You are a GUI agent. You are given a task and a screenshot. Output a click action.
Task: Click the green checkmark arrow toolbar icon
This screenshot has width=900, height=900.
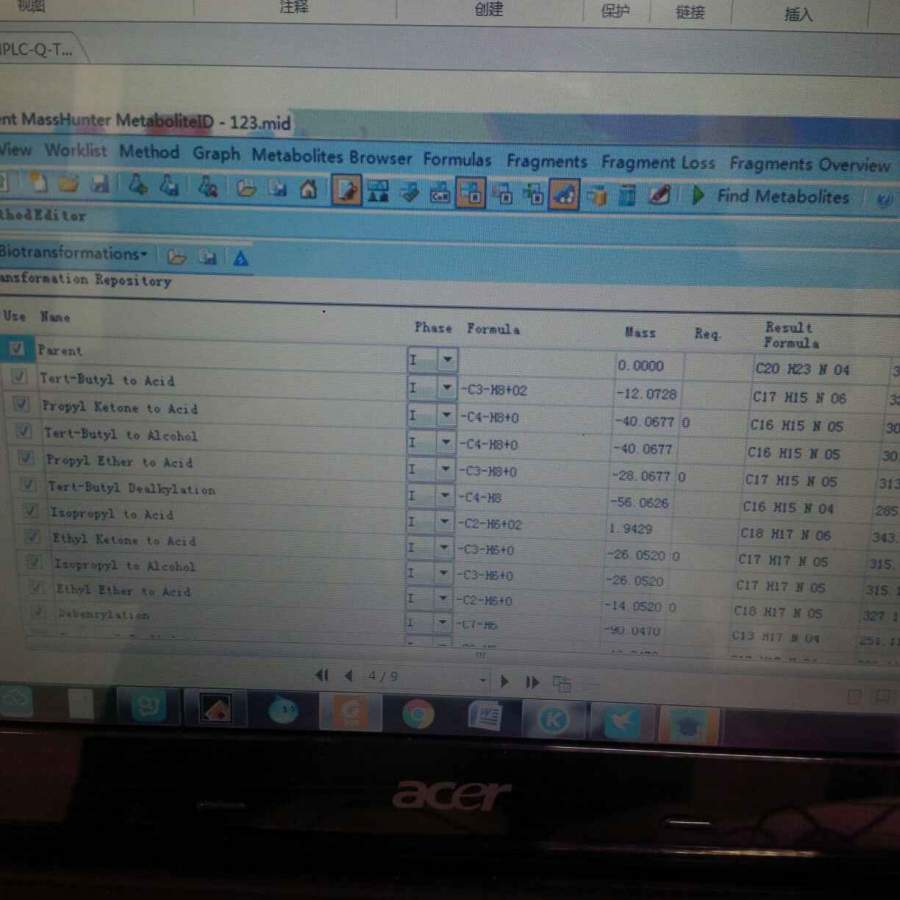409,192
